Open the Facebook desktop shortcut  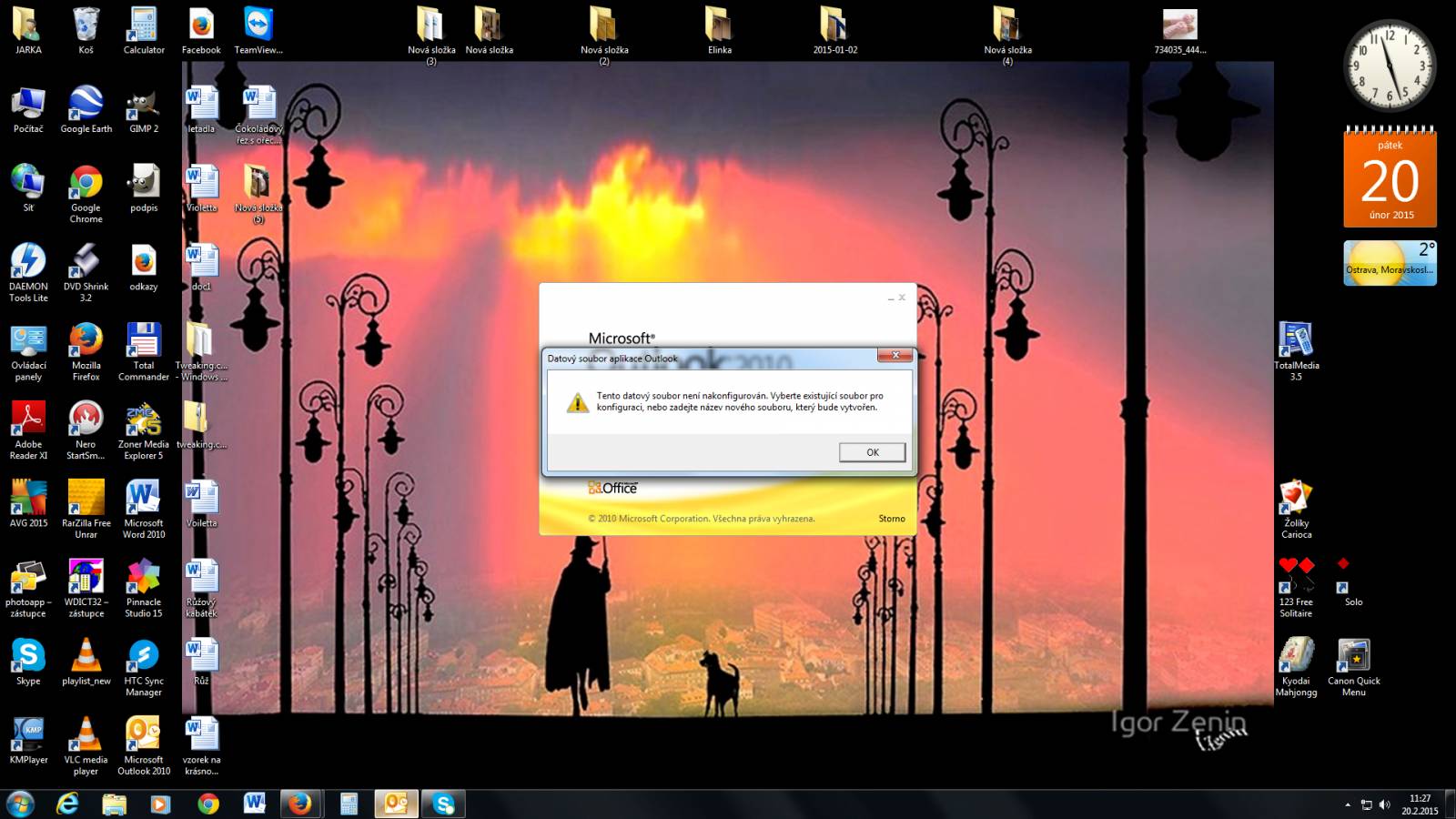[201, 30]
